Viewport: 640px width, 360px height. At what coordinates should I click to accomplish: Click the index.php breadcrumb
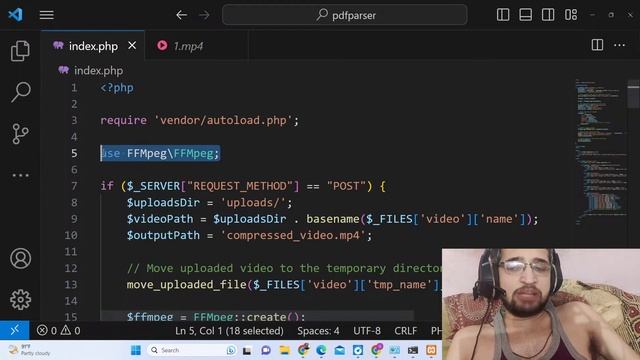[x=98, y=71]
